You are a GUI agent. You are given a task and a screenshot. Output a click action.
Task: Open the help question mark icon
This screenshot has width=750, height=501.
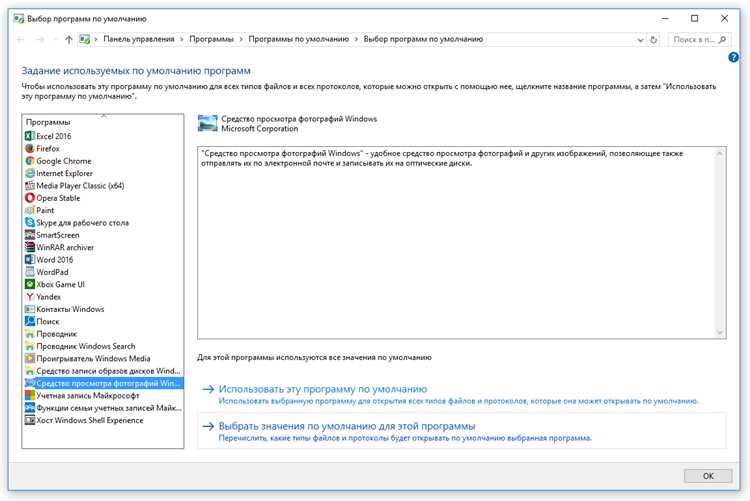click(733, 57)
